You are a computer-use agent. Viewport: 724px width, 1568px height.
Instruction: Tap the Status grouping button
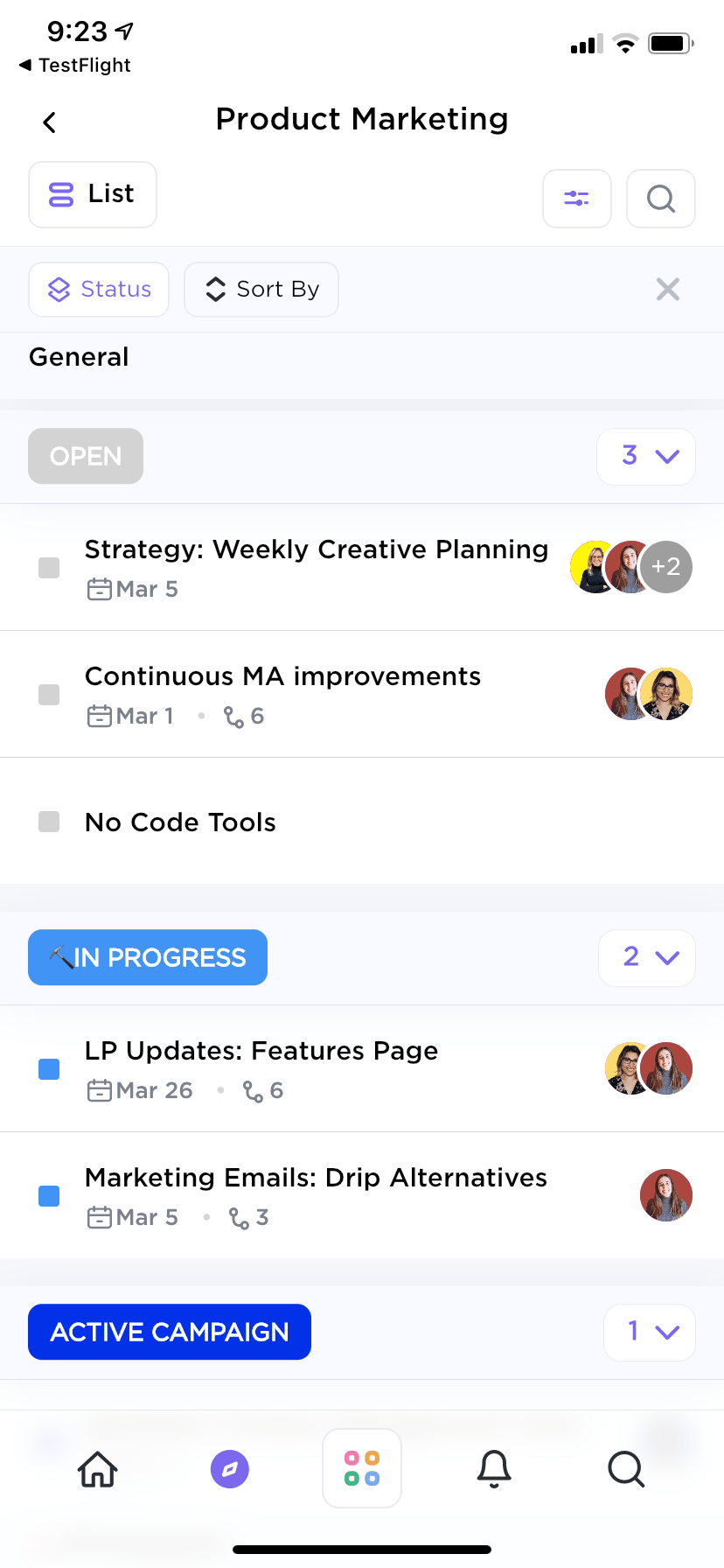(x=99, y=289)
